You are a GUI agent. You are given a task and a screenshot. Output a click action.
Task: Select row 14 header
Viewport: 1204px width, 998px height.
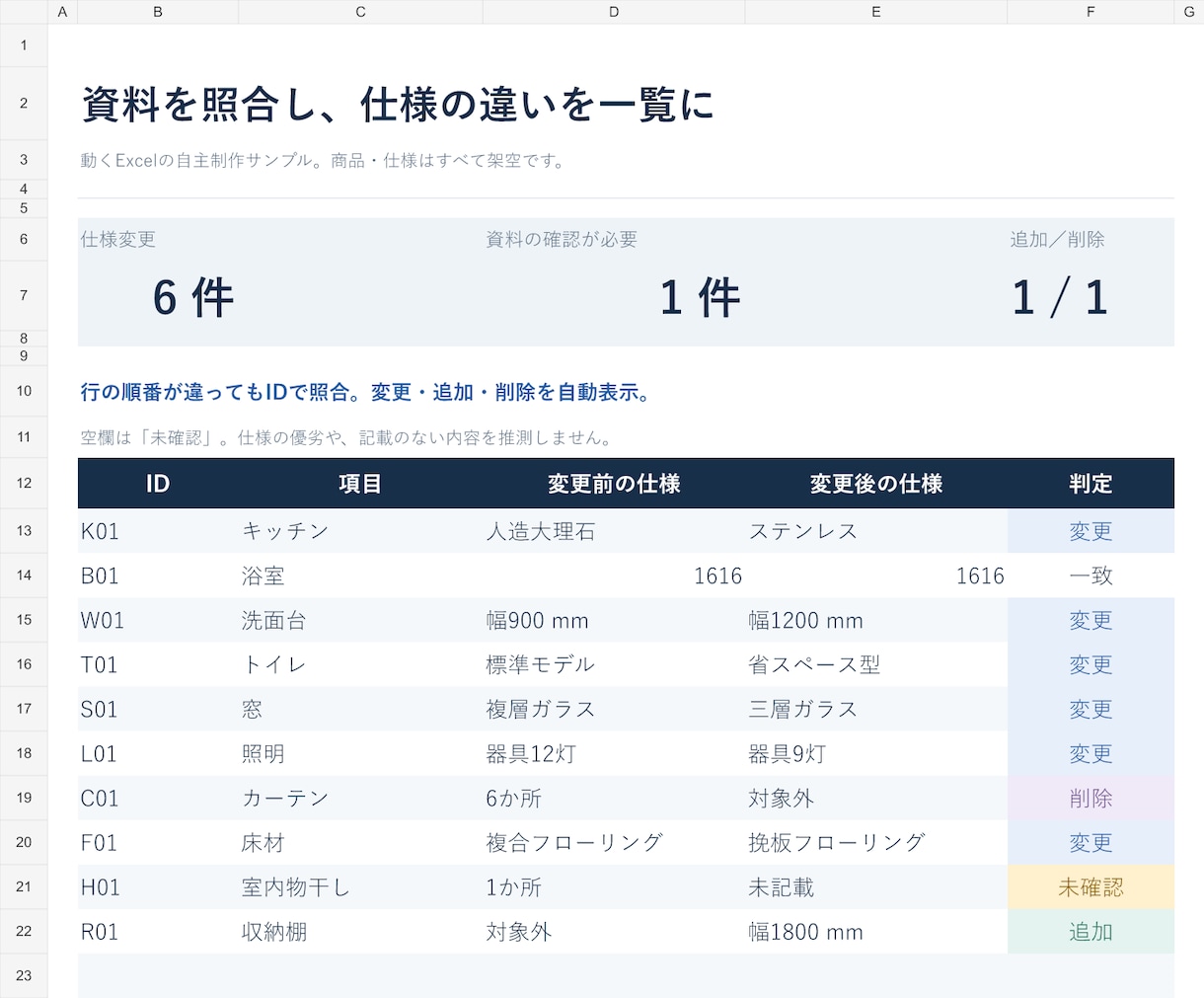click(24, 575)
